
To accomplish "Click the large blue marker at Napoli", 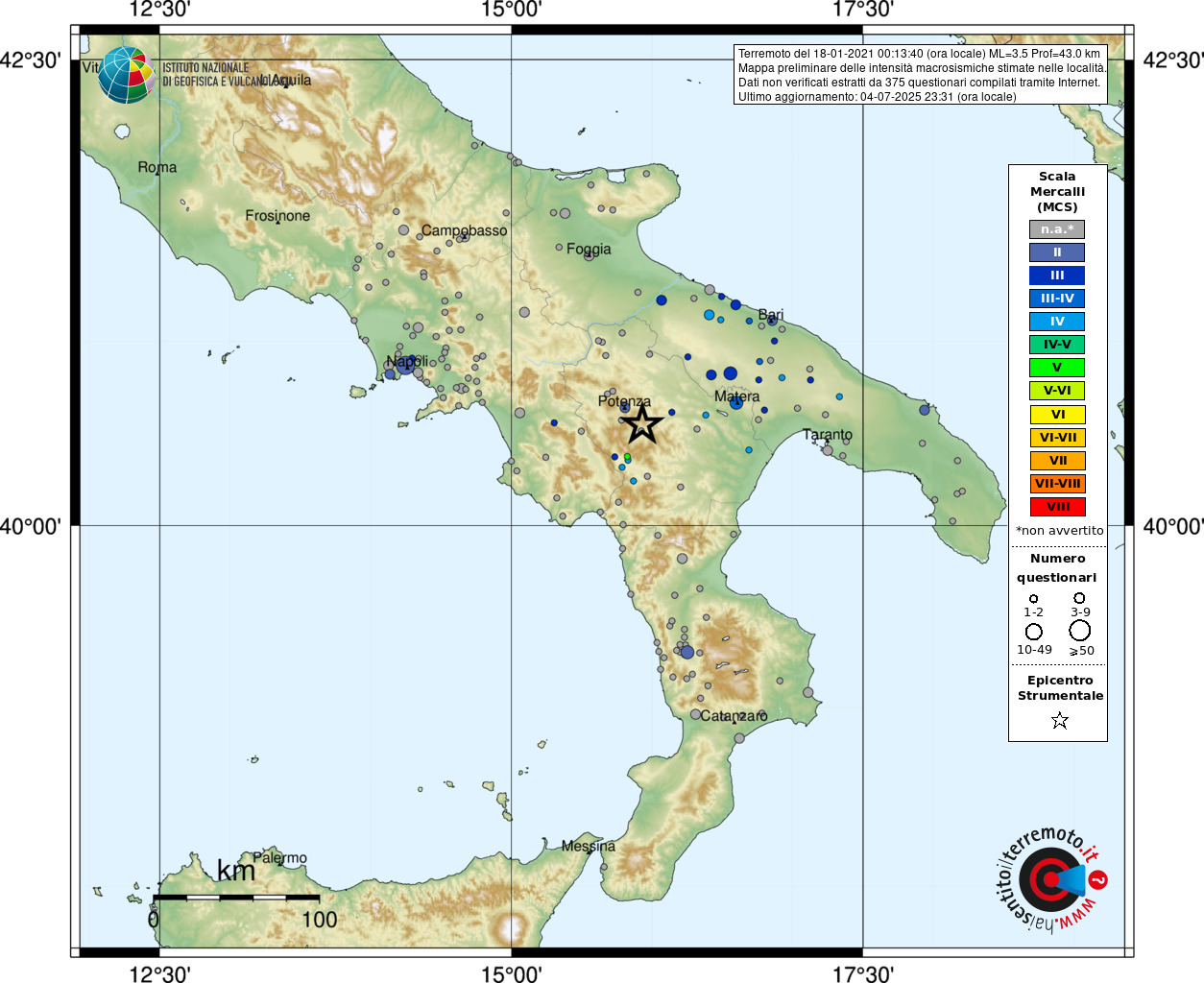I will [x=406, y=364].
